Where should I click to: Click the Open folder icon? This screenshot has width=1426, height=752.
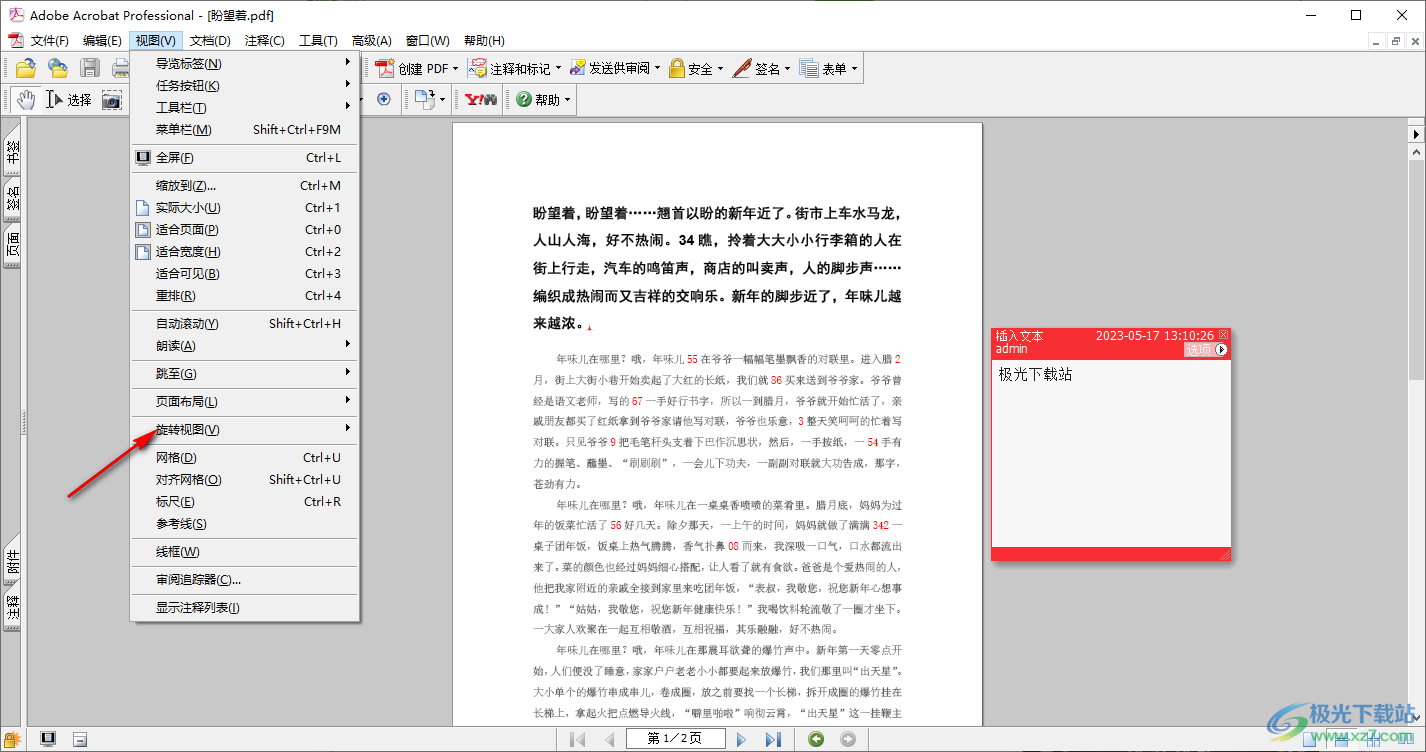(25, 68)
